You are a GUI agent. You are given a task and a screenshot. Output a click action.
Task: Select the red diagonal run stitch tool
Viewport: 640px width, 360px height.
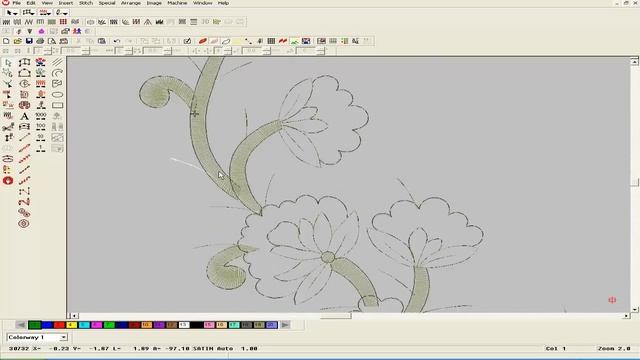point(24,148)
